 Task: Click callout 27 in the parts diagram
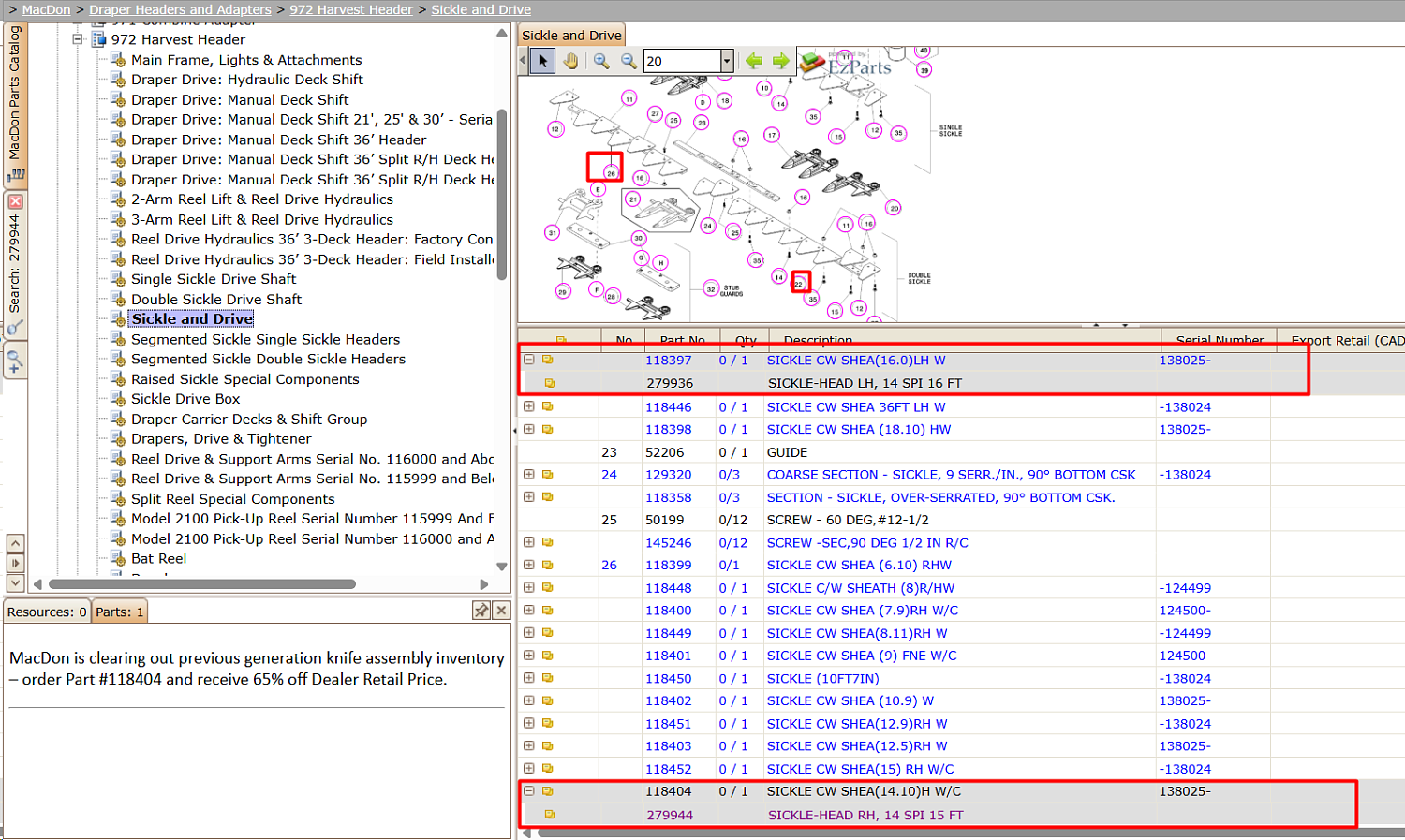[x=655, y=113]
